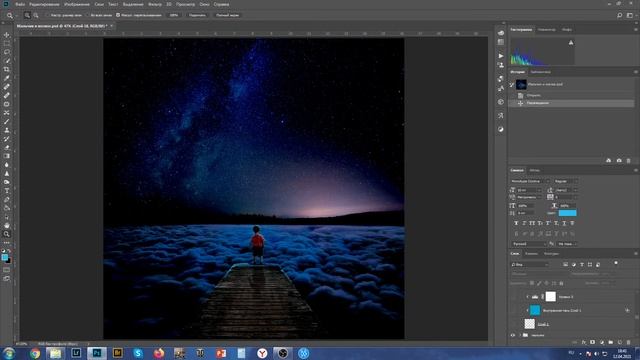Add a layer mask from Layers footer
The height and width of the screenshot is (360, 640).
[593, 342]
